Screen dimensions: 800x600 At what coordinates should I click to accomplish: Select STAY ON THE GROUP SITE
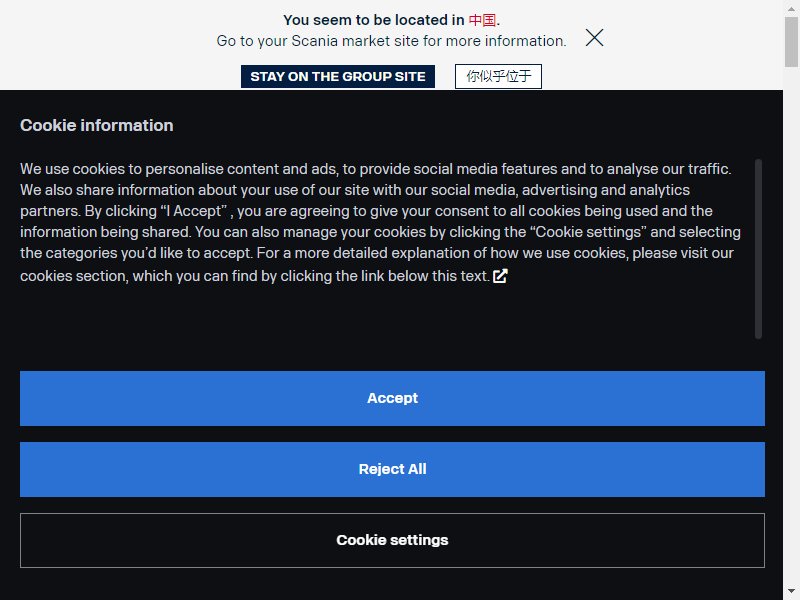coord(338,77)
